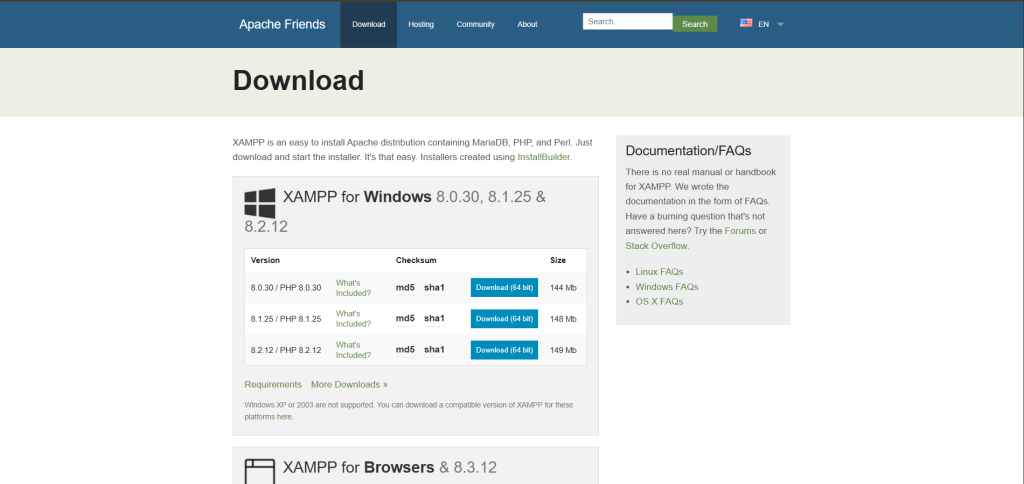The height and width of the screenshot is (484, 1024).
Task: Click '8.0.30 / PHP 8.0.30' version cell
Action: pyautogui.click(x=286, y=288)
